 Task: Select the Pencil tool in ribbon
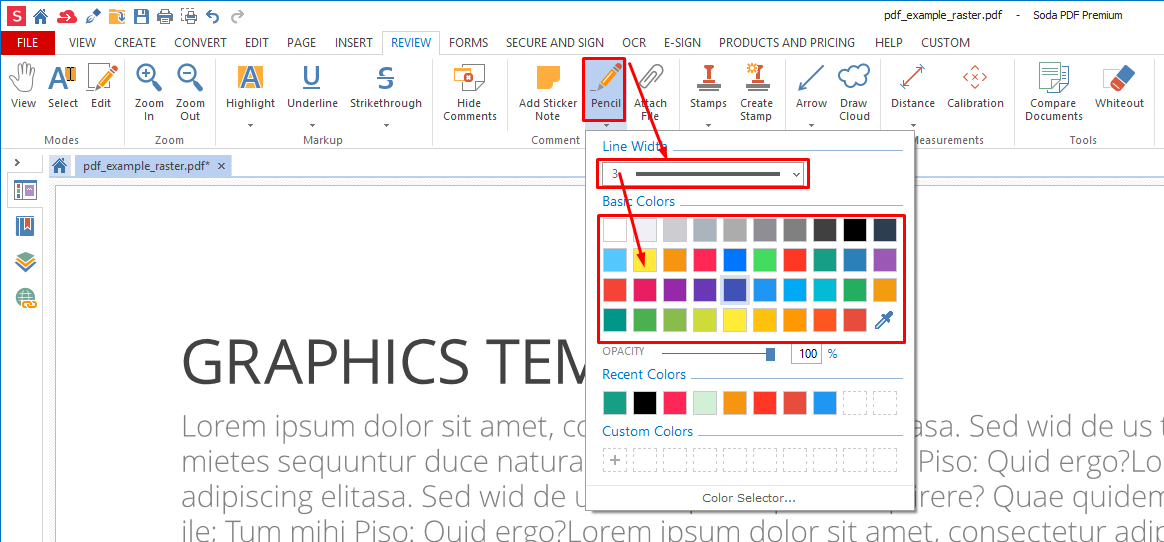point(605,88)
